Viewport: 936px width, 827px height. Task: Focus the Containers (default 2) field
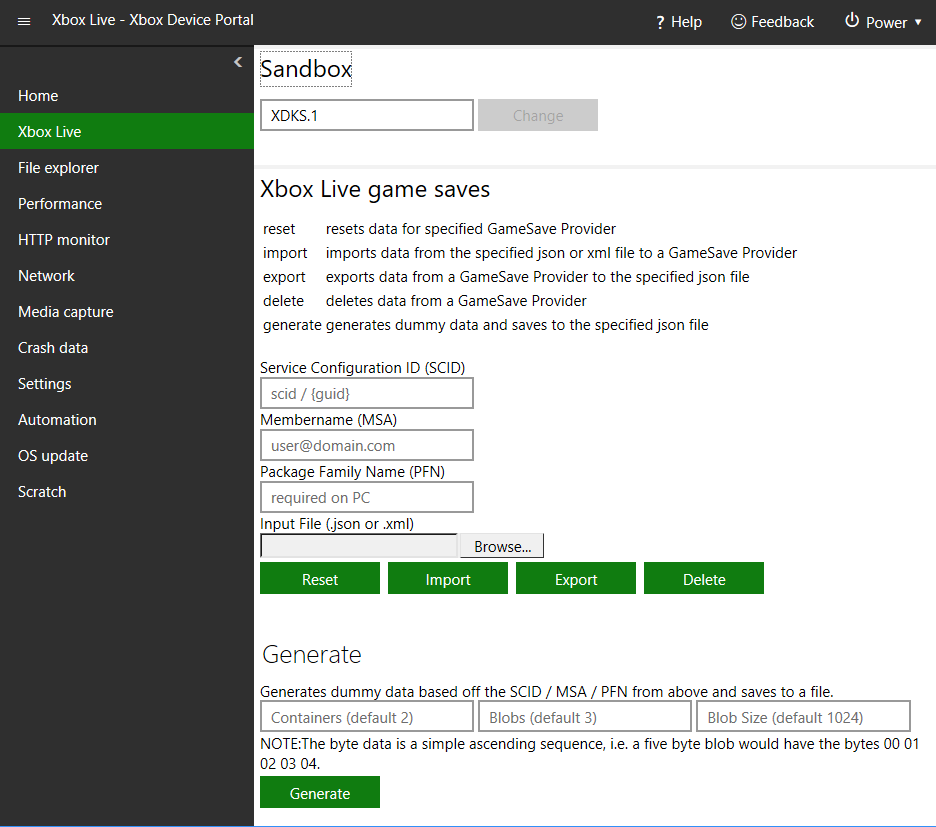click(367, 717)
